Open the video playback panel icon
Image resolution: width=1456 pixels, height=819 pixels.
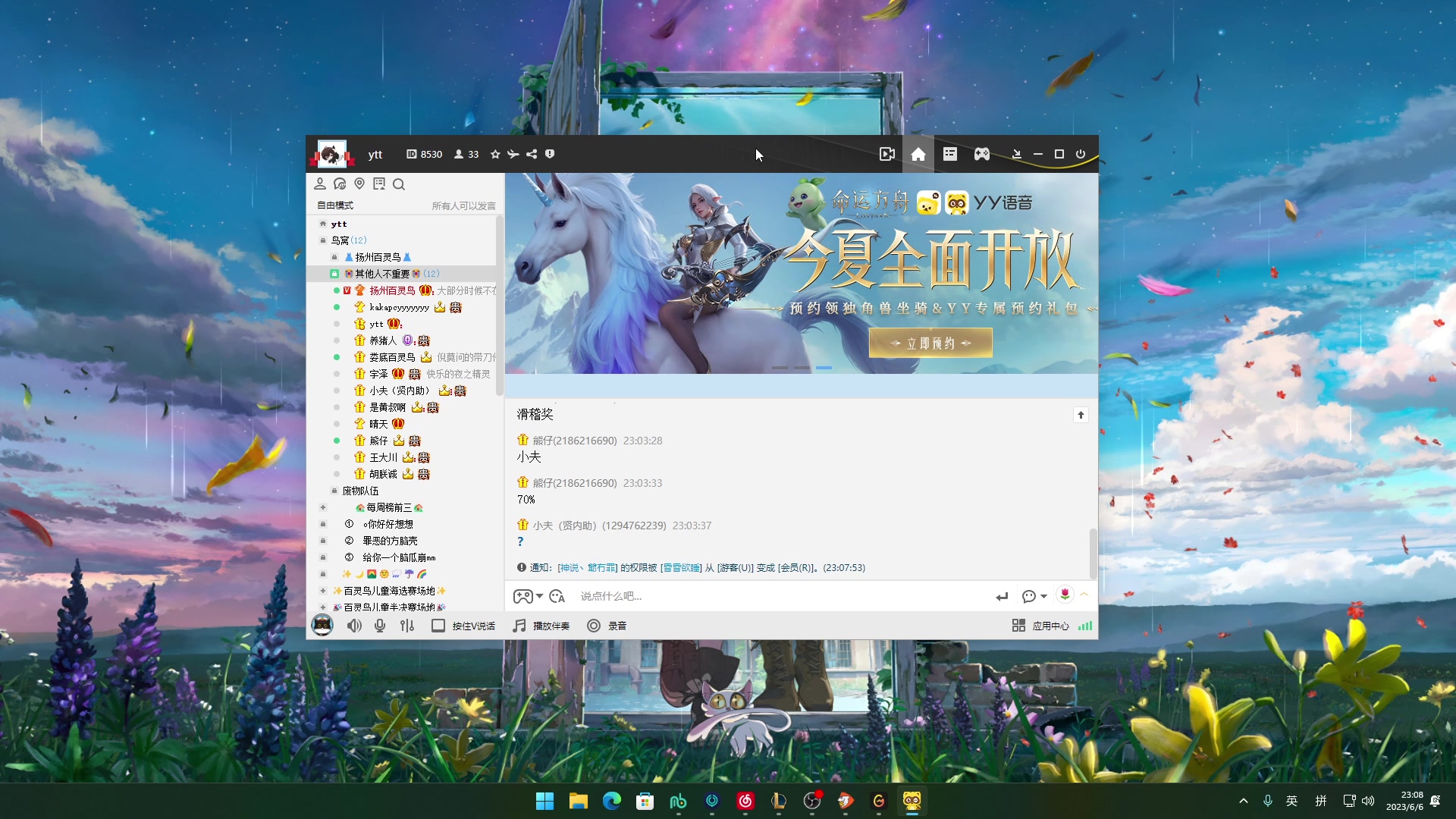[x=886, y=154]
